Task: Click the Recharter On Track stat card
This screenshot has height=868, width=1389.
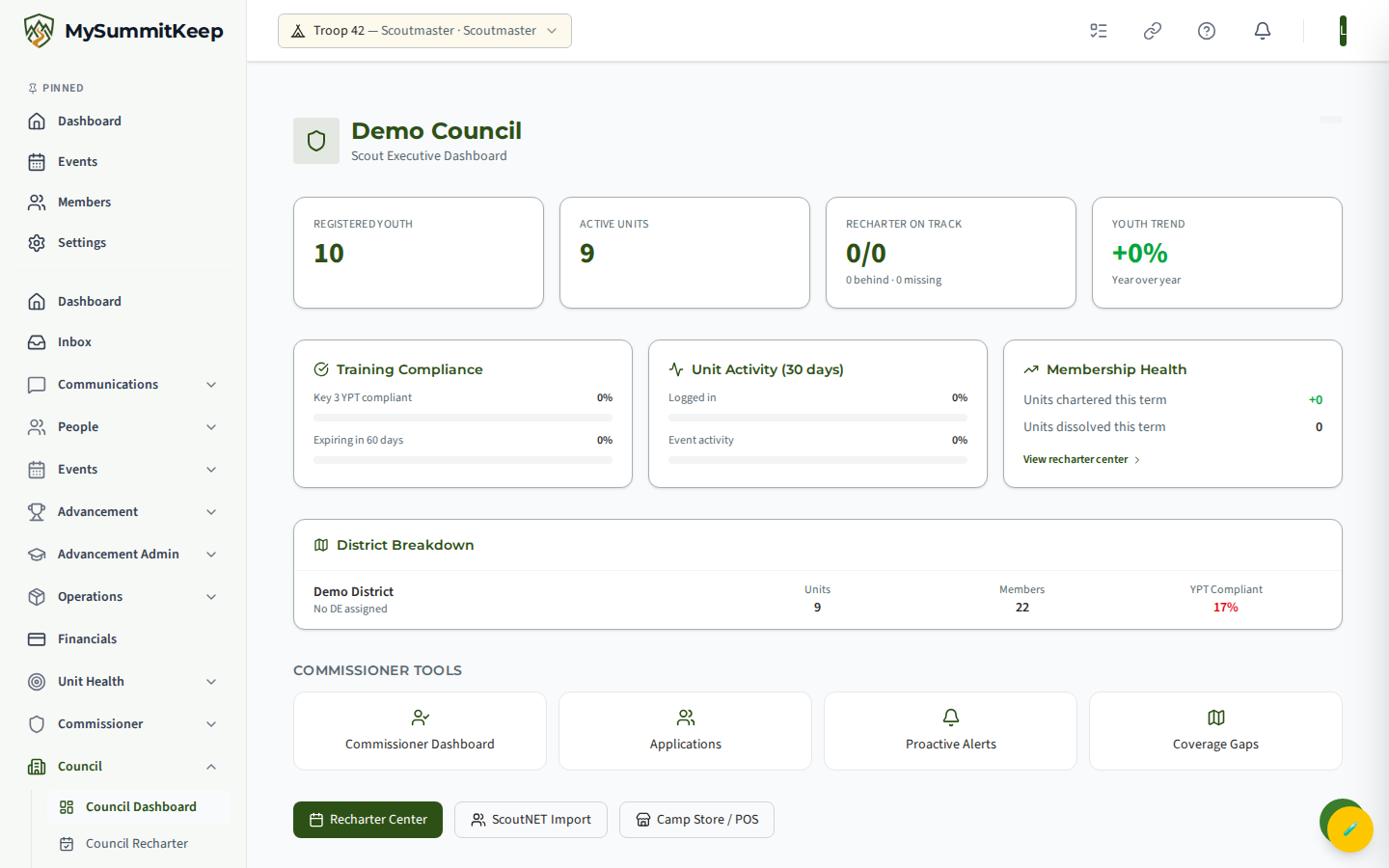Action: click(951, 253)
